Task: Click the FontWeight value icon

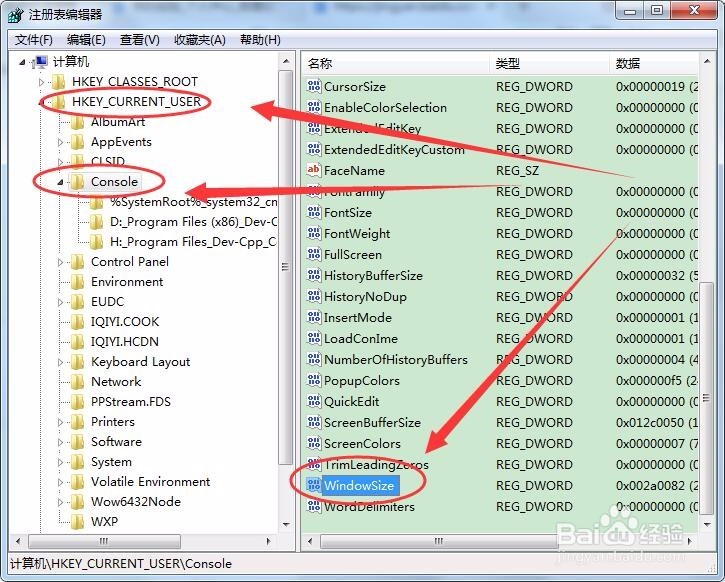Action: coord(314,233)
